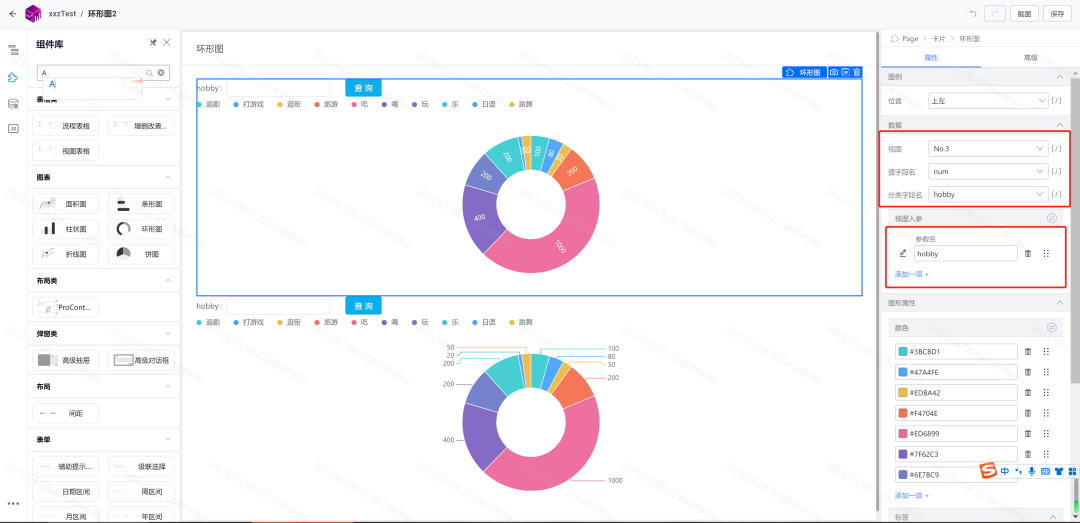This screenshot has width=1080, height=523.
Task: Delete the #EDBA42 color row
Action: click(1028, 393)
